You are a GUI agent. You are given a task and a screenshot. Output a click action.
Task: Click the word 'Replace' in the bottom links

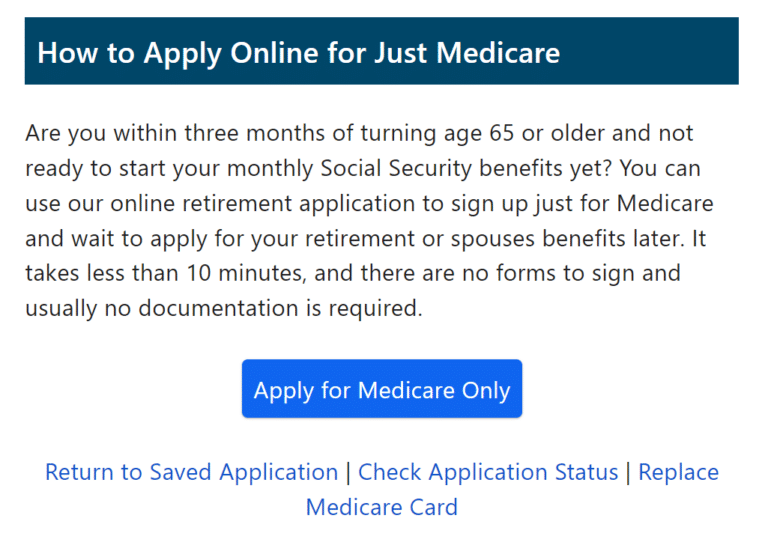click(678, 472)
